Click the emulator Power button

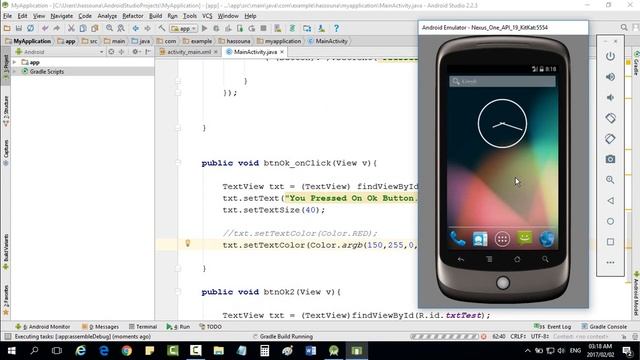point(610,56)
